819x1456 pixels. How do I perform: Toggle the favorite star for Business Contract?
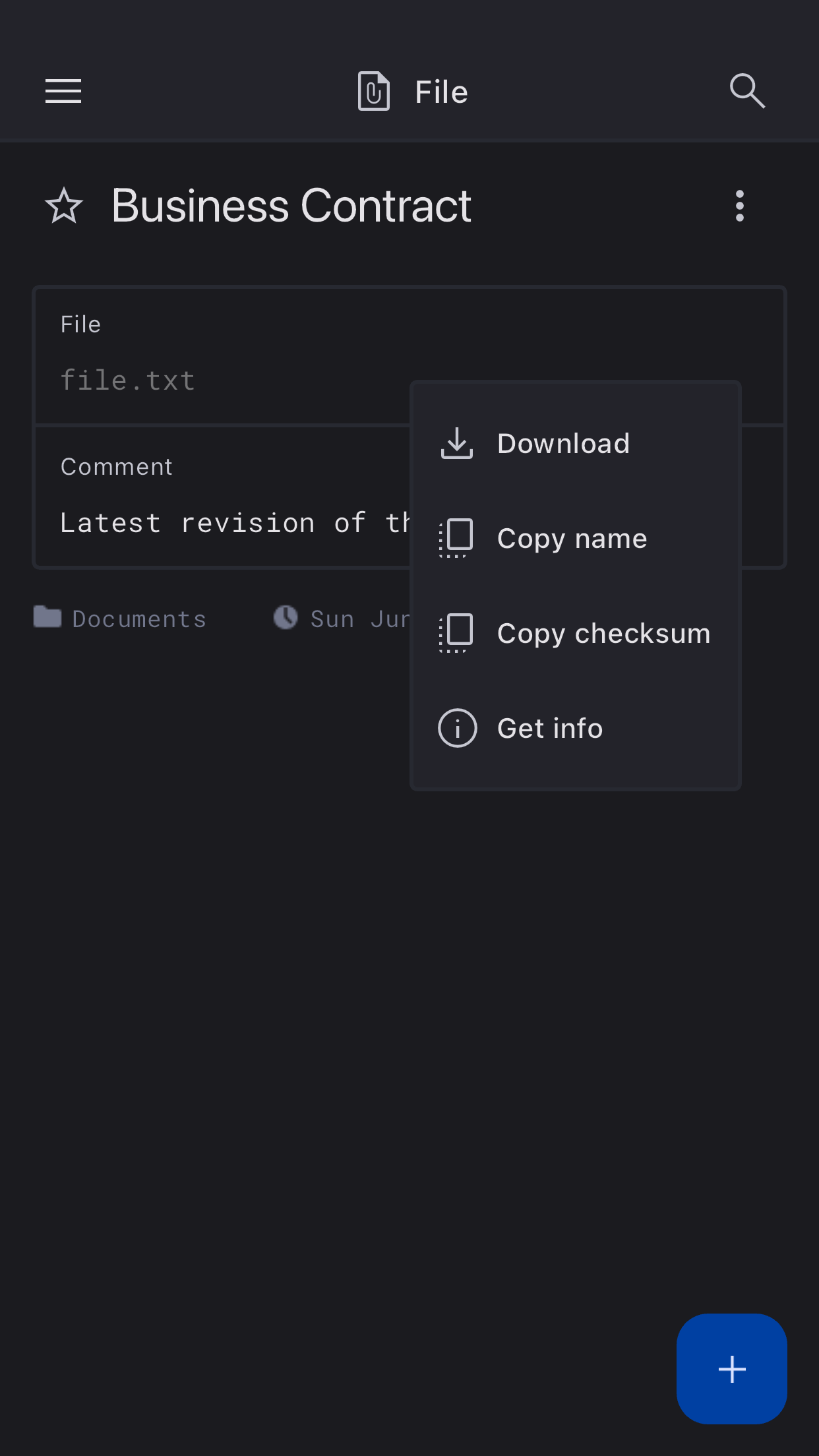point(64,206)
